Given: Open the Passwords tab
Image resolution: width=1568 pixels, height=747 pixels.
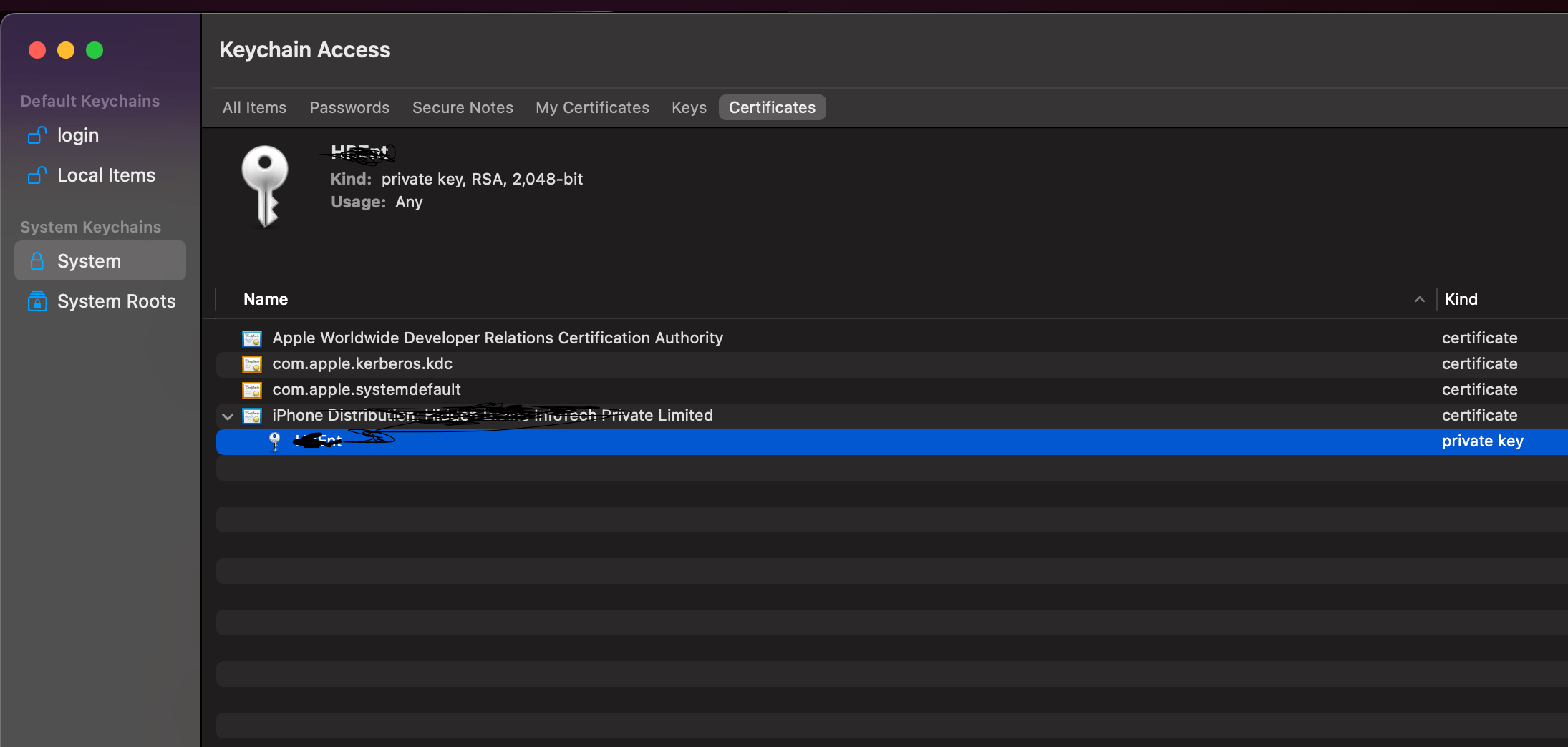Looking at the screenshot, I should [x=349, y=107].
